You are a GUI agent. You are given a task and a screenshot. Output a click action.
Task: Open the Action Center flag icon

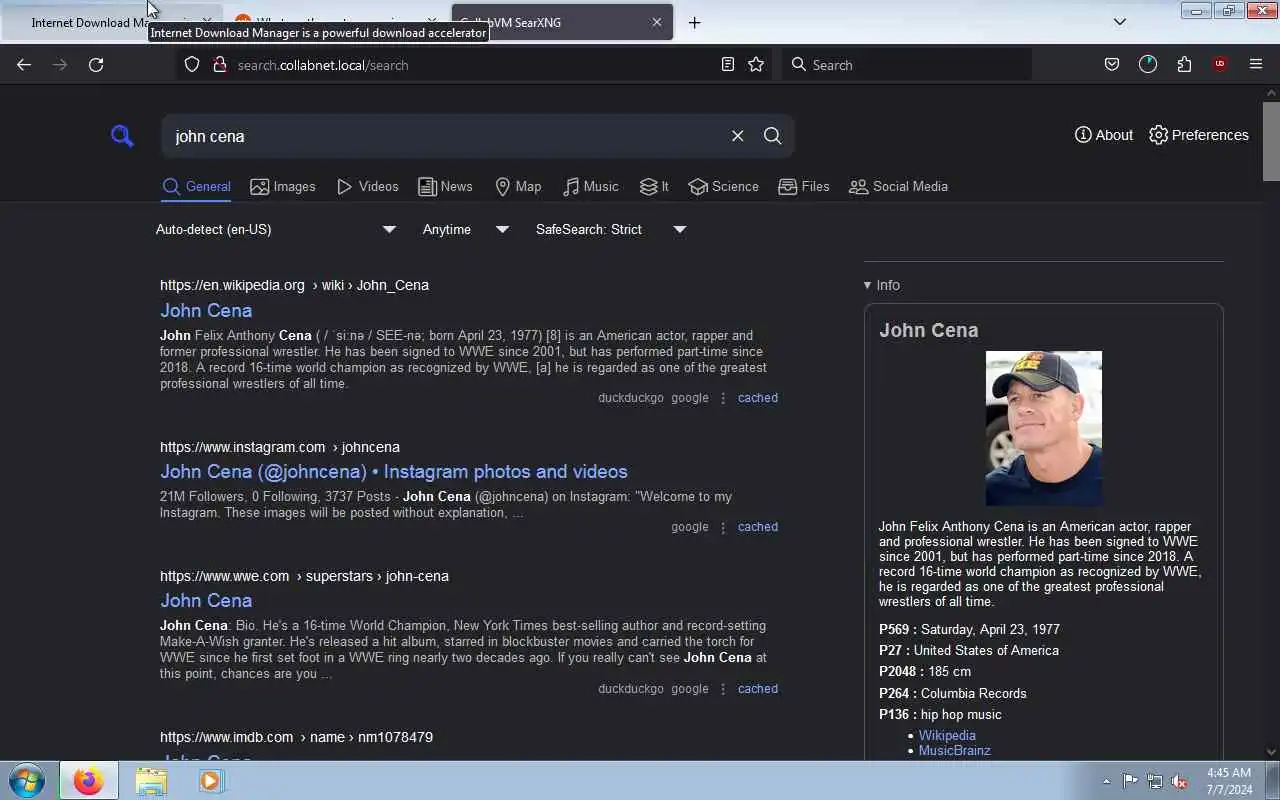click(x=1130, y=781)
